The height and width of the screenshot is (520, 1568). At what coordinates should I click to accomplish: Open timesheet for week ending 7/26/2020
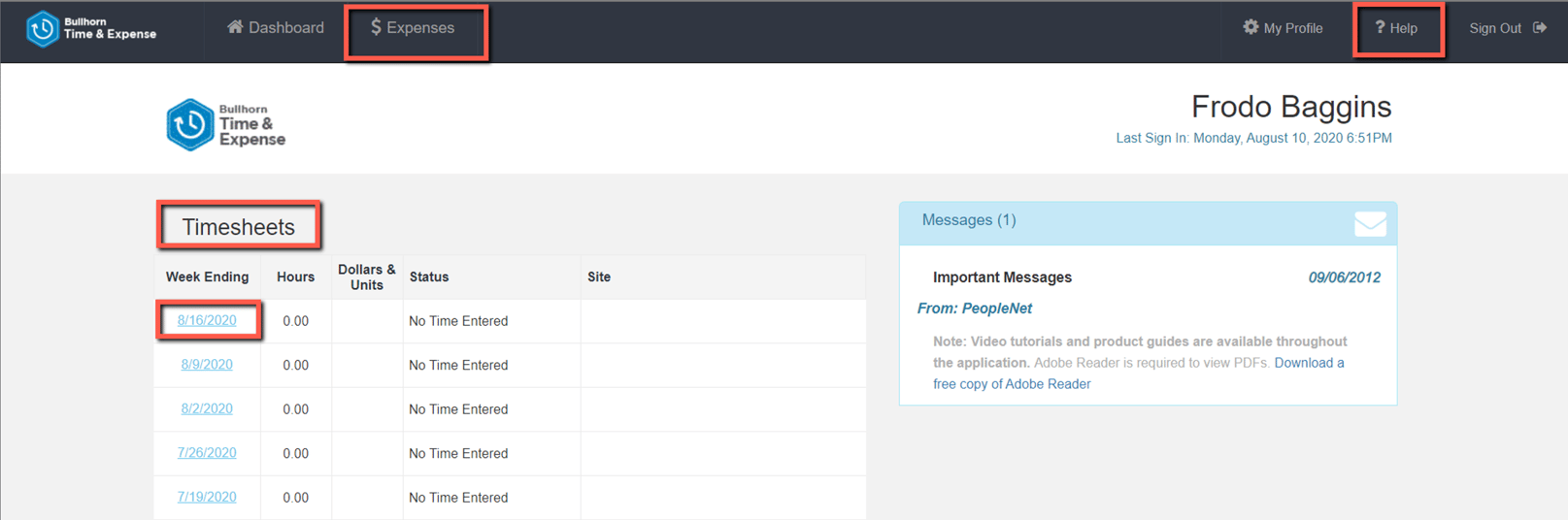207,453
